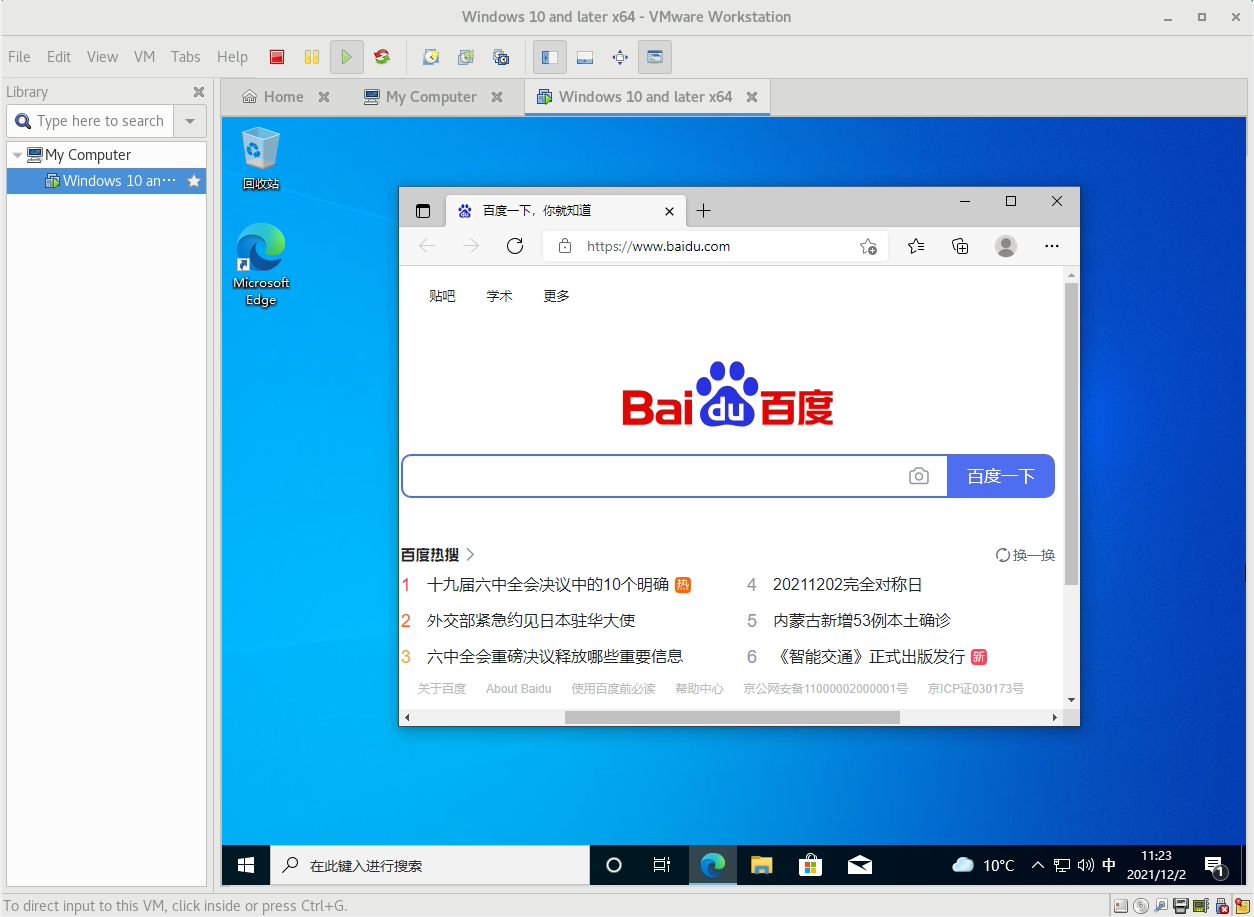
Task: Click the Microsoft Edge desktop shortcut
Action: tap(261, 264)
